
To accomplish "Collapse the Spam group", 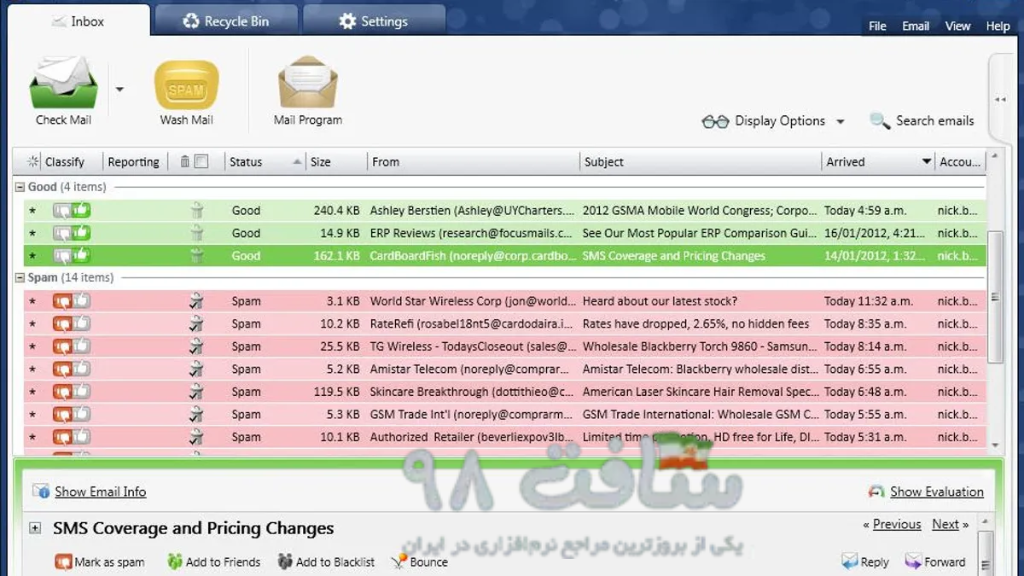I will pos(20,278).
